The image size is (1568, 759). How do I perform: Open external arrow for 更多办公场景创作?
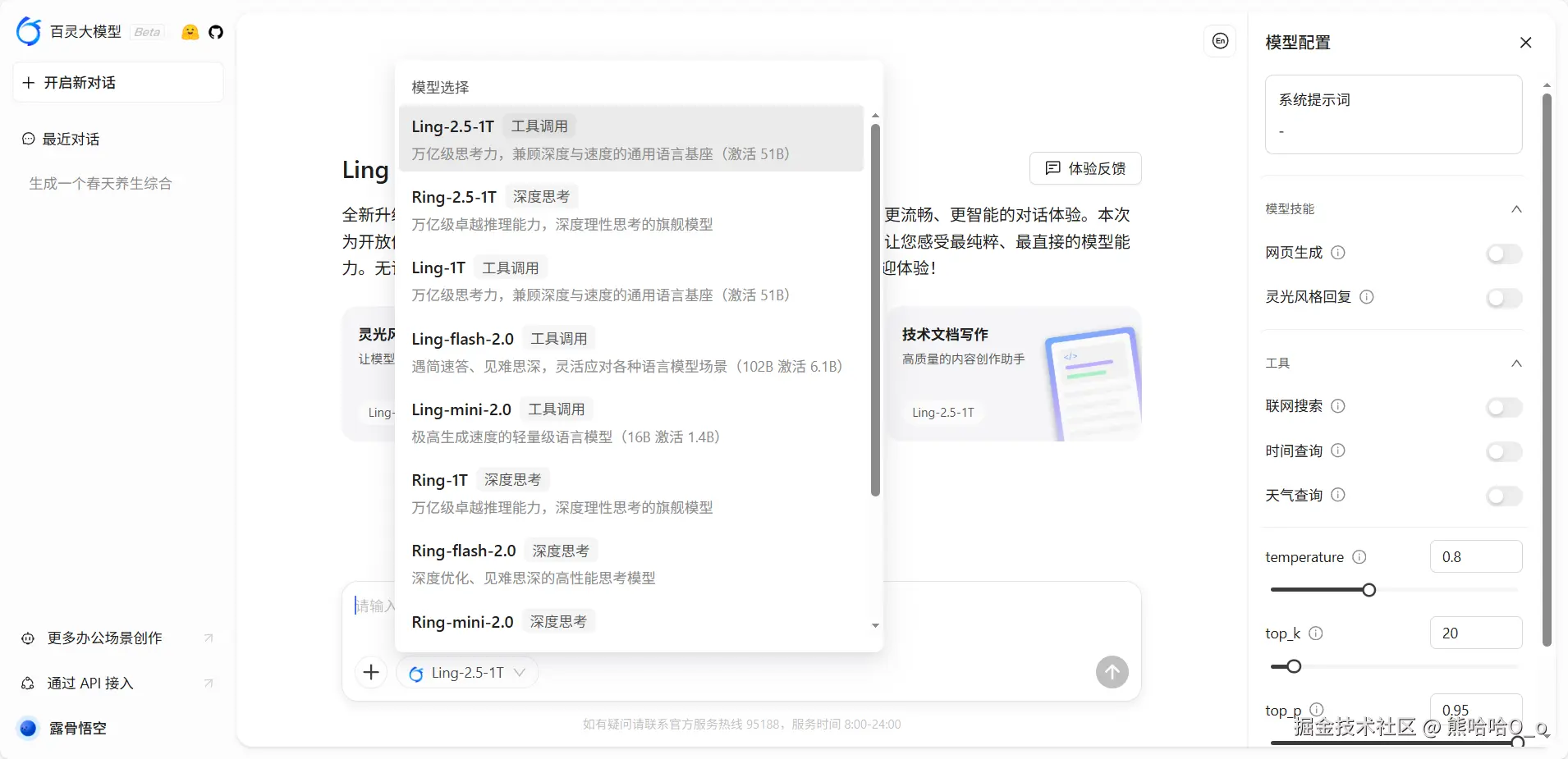pyautogui.click(x=209, y=638)
